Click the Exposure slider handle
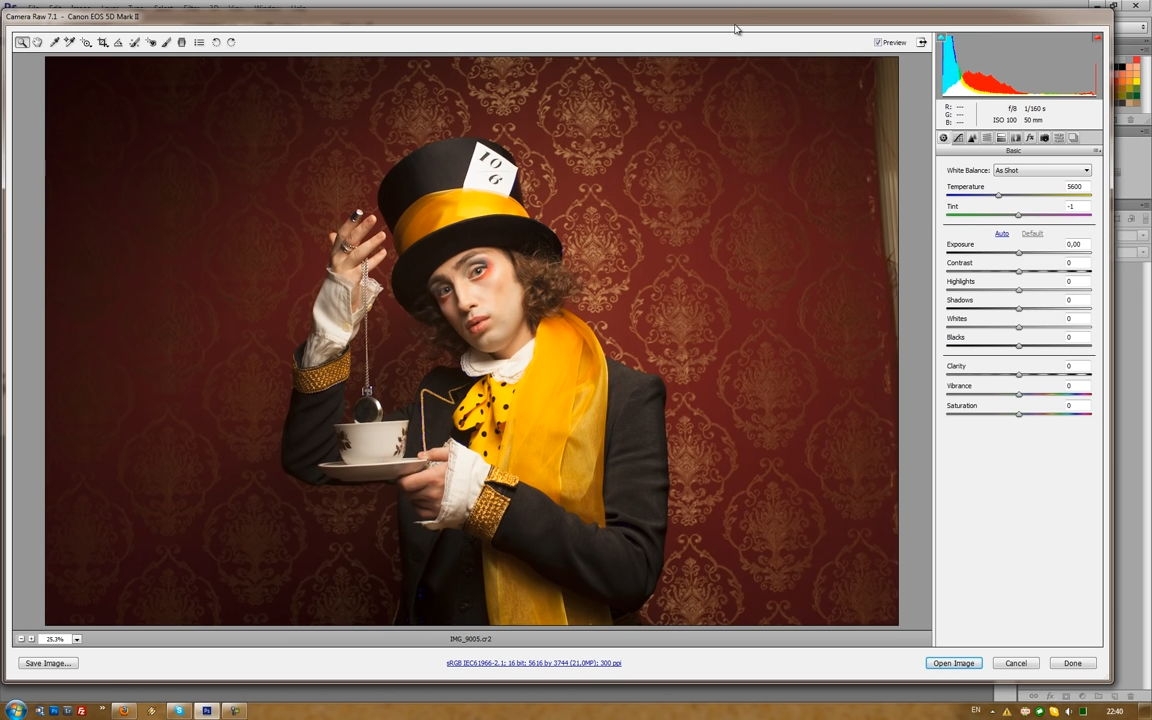Screen dimensions: 1152x720 (x=1018, y=253)
